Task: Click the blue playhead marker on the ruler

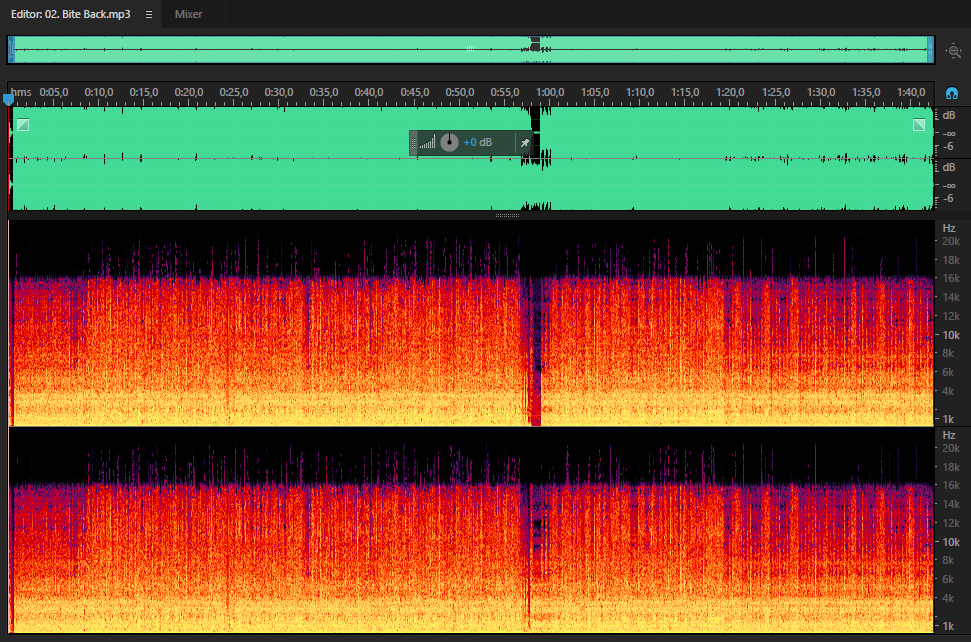Action: [9, 99]
